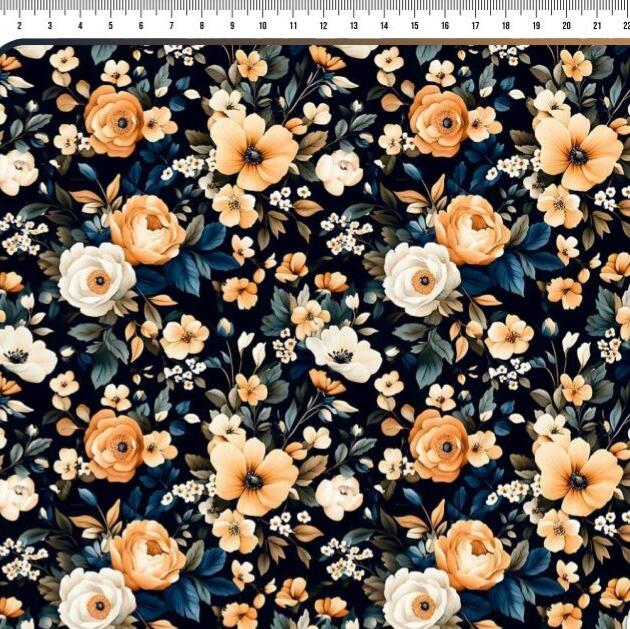Click the ruler mark labeled 19
This screenshot has height=629, width=630.
pos(536,26)
